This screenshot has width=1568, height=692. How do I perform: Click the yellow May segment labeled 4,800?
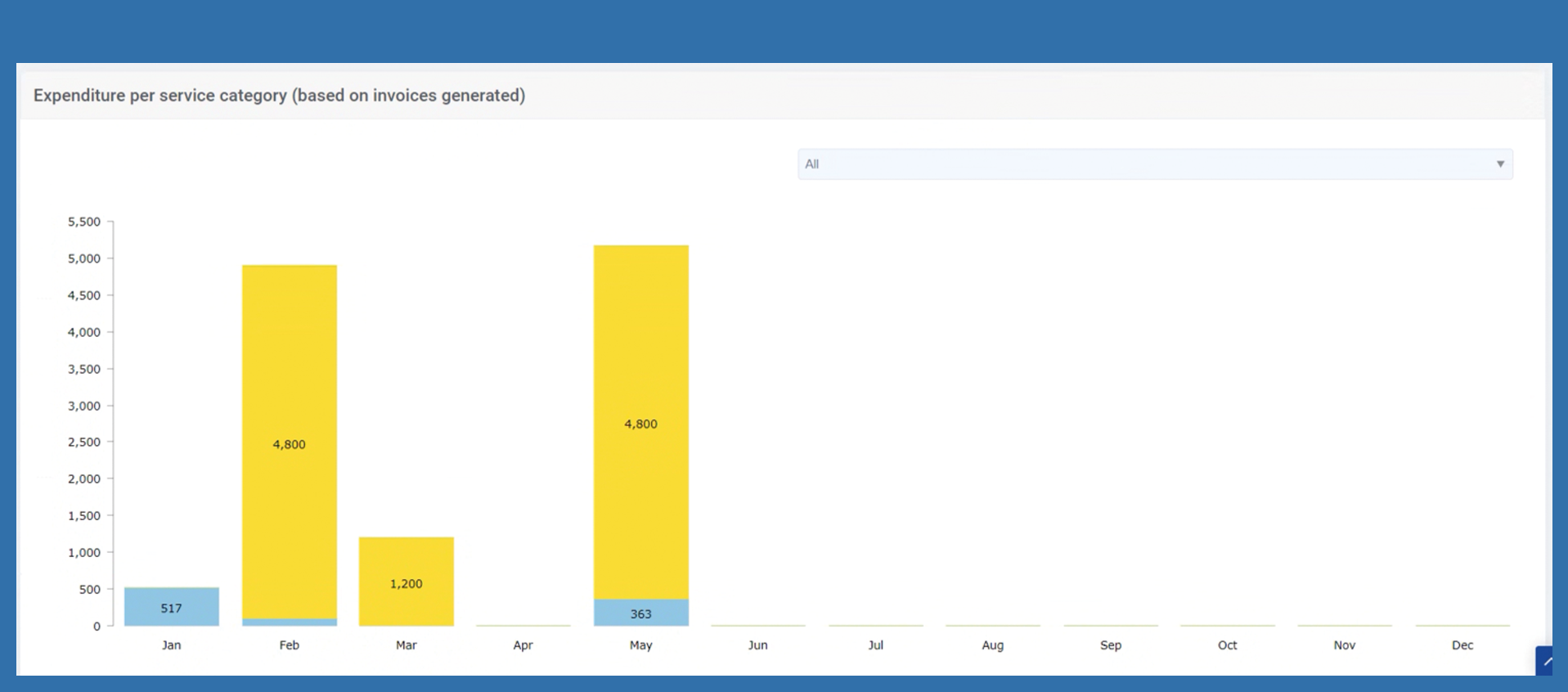click(641, 422)
